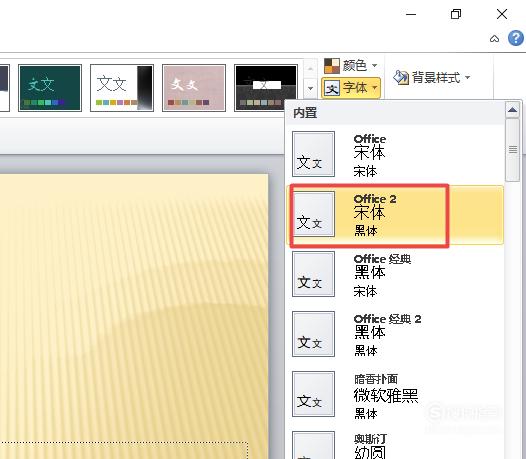Click the Office 2 font preview icon
This screenshot has height=459, width=526.
pyautogui.click(x=313, y=214)
